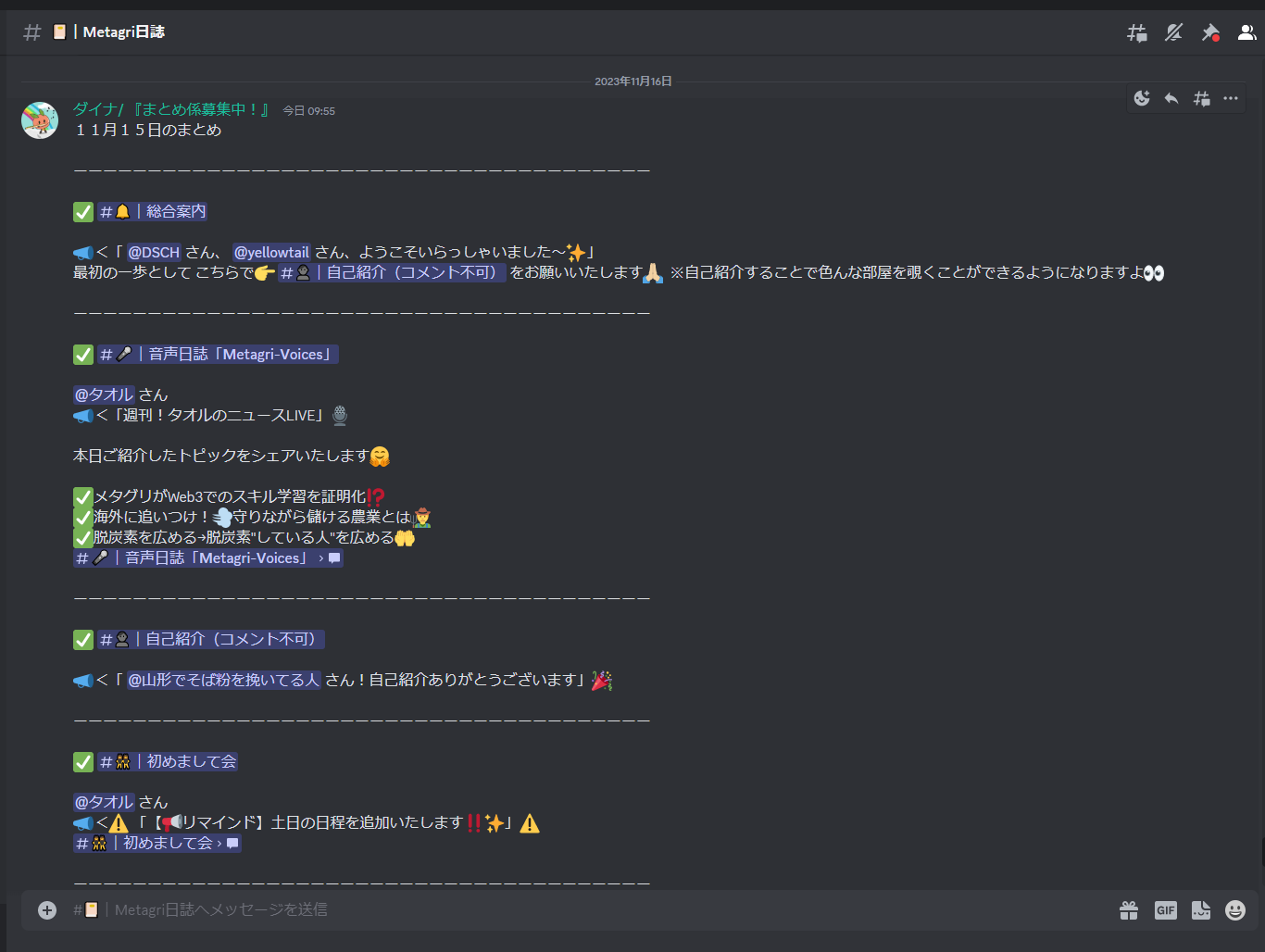The height and width of the screenshot is (952, 1265).
Task: Open the 自己紹介(コメント不可) channel link after pointing hand
Action: (392, 273)
